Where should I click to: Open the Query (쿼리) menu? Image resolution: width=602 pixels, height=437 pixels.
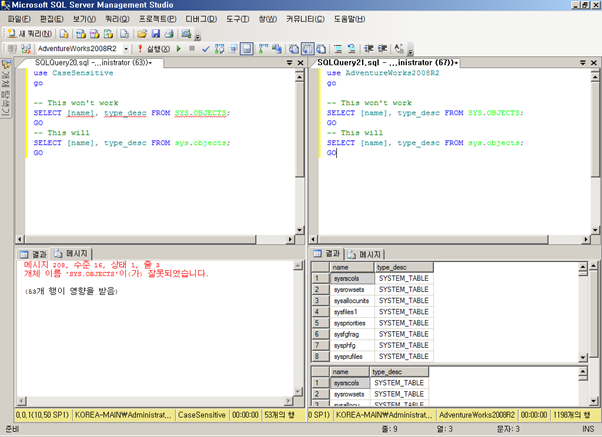click(x=117, y=19)
